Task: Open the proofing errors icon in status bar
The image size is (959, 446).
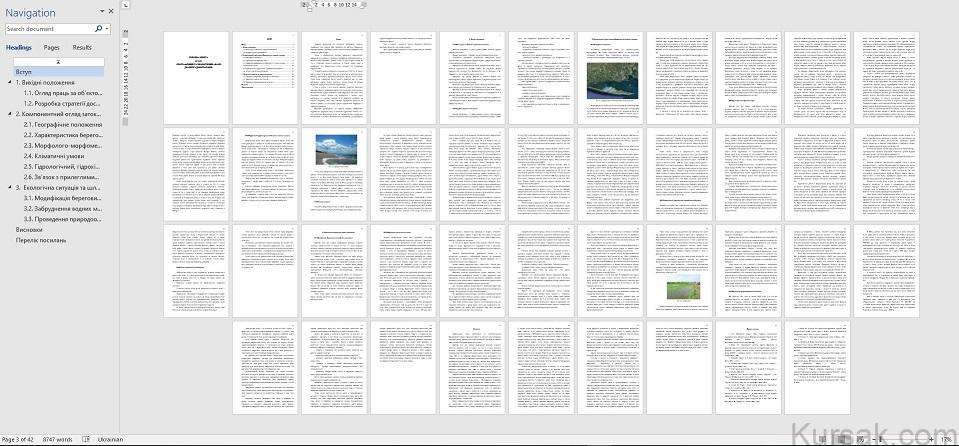Action: [87, 440]
